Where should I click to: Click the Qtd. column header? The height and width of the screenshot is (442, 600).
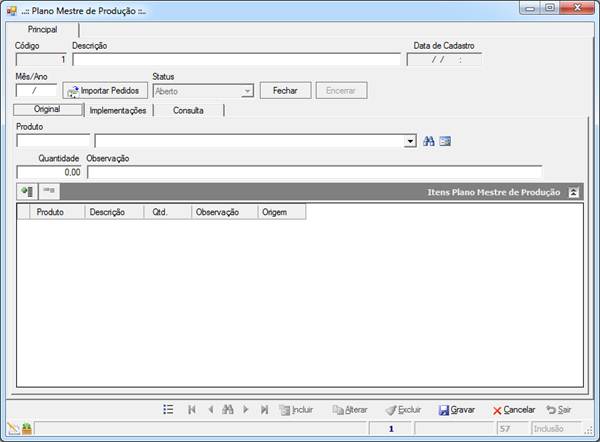point(168,212)
